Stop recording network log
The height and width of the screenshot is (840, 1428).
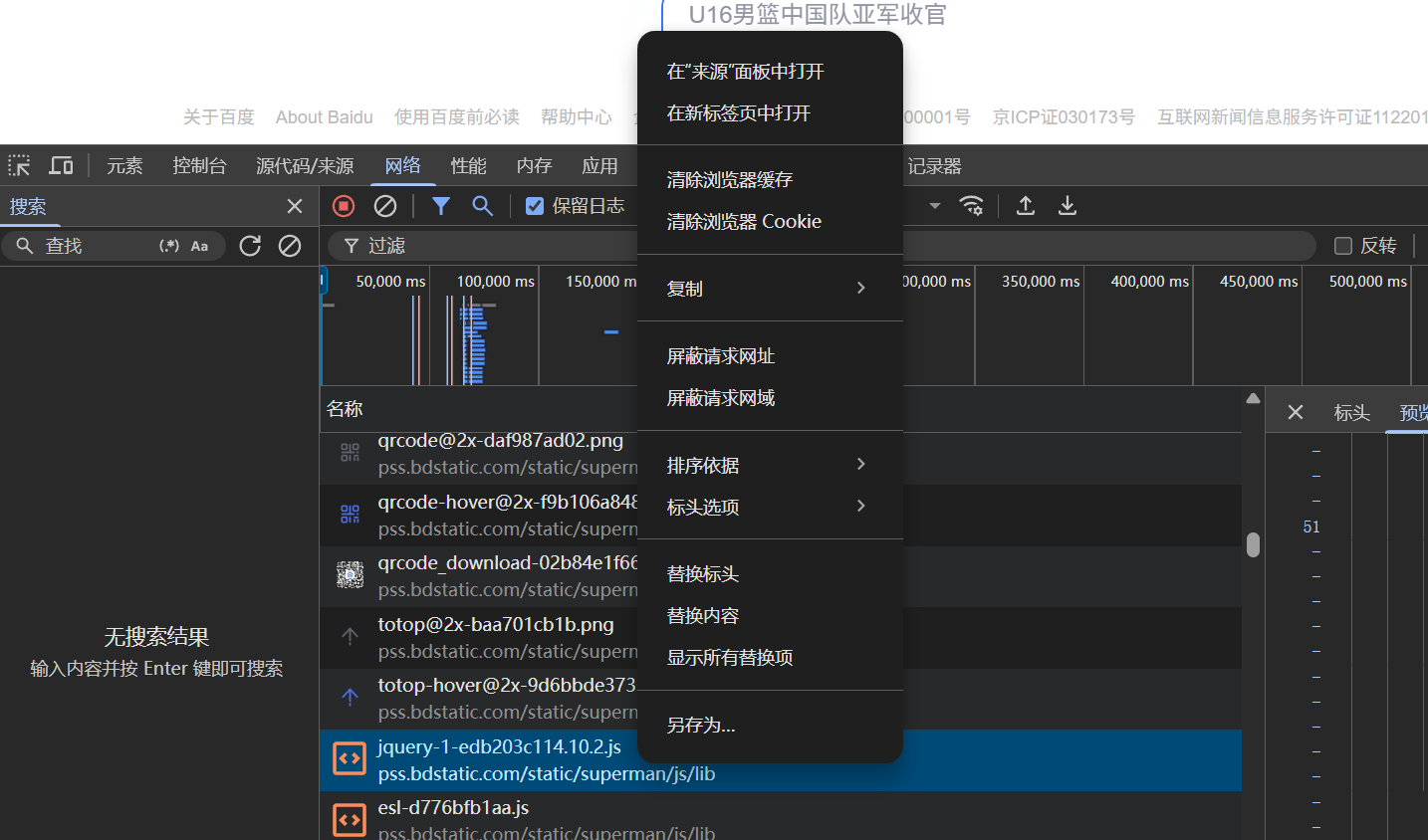[344, 206]
